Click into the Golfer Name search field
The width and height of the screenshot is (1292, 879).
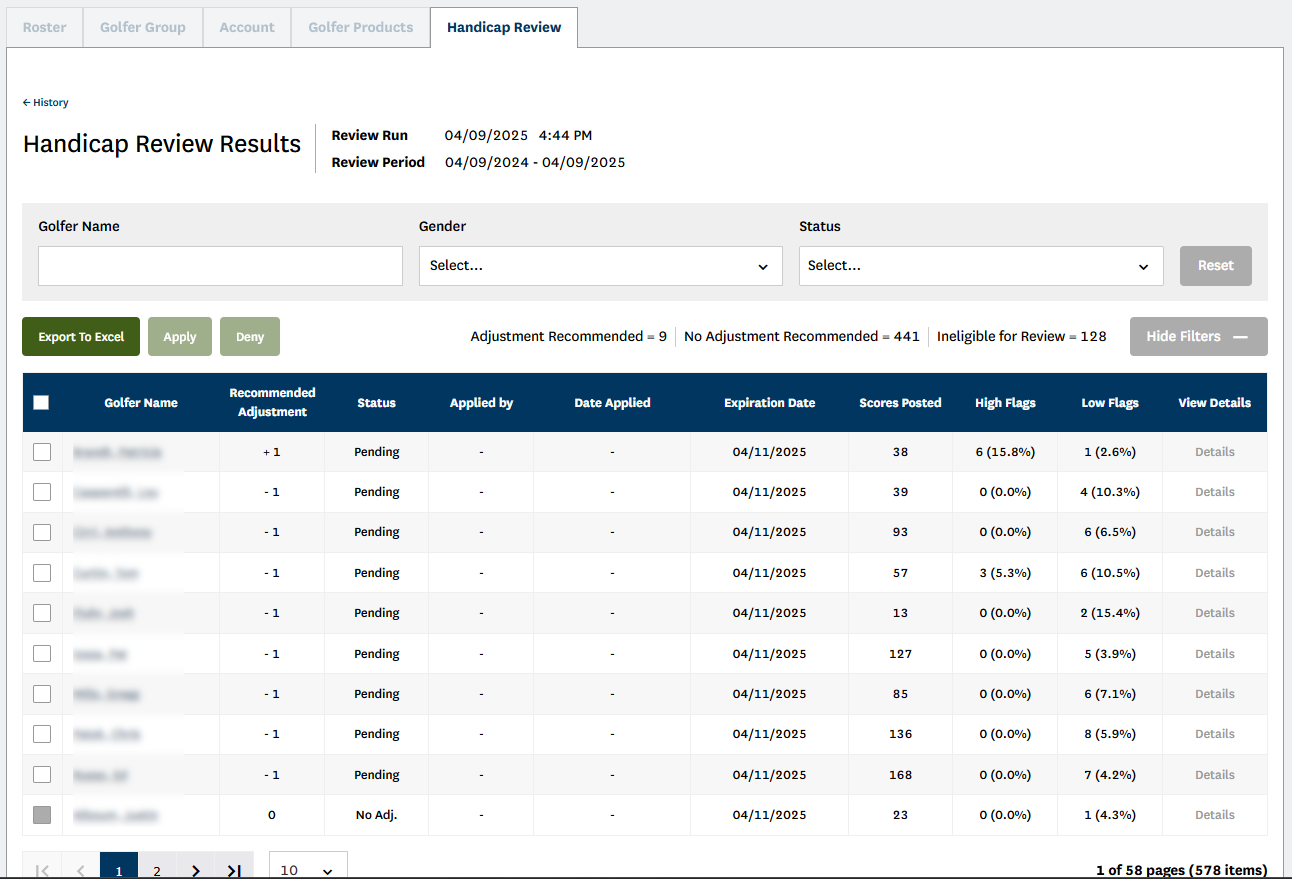pyautogui.click(x=220, y=266)
